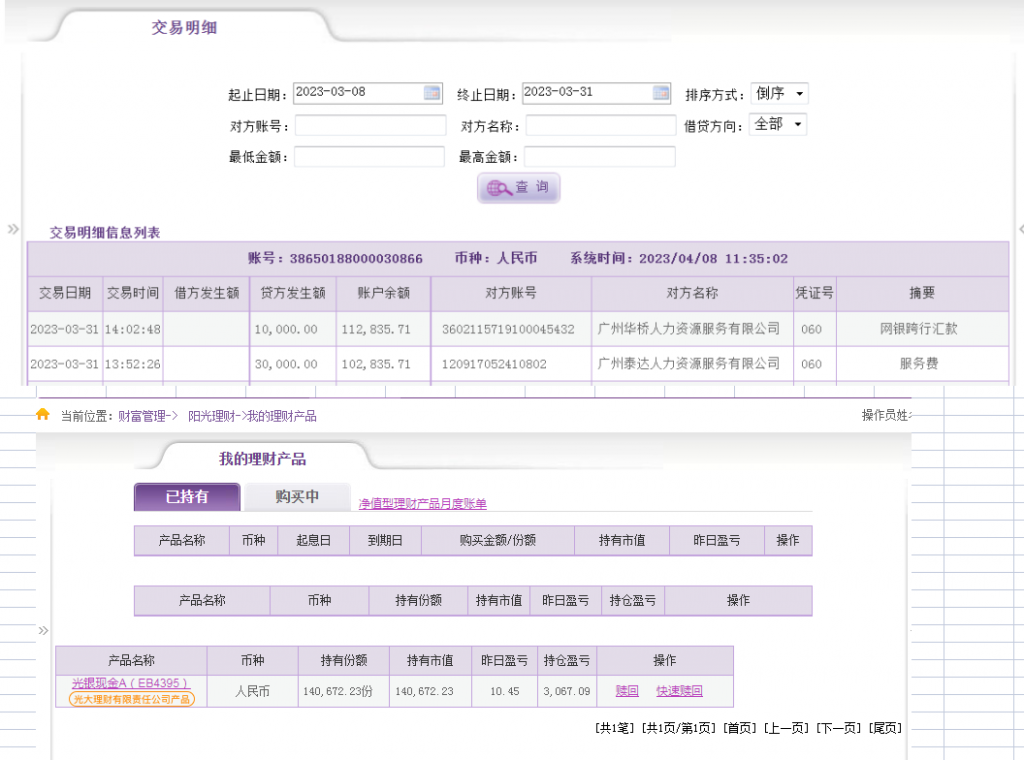Select the 网银跨行汇款 summary cell
The width and height of the screenshot is (1024, 760).
click(x=922, y=329)
